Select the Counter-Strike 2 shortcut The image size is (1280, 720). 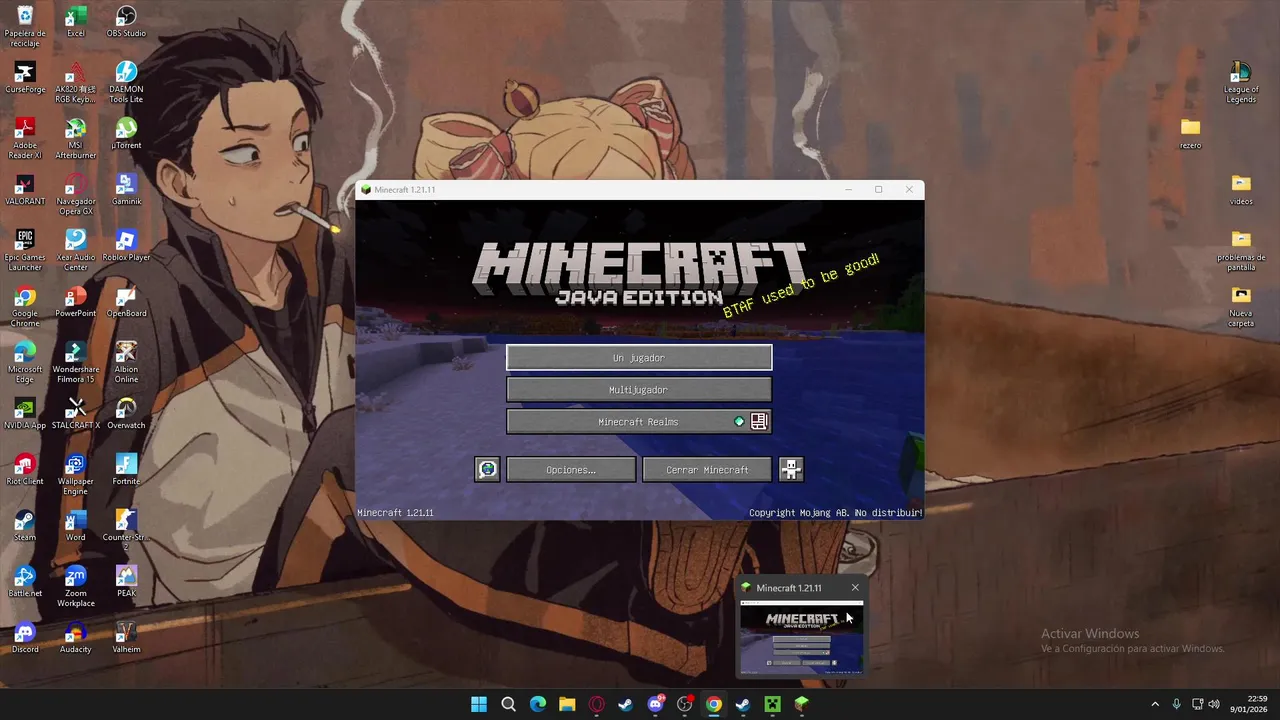(x=126, y=531)
